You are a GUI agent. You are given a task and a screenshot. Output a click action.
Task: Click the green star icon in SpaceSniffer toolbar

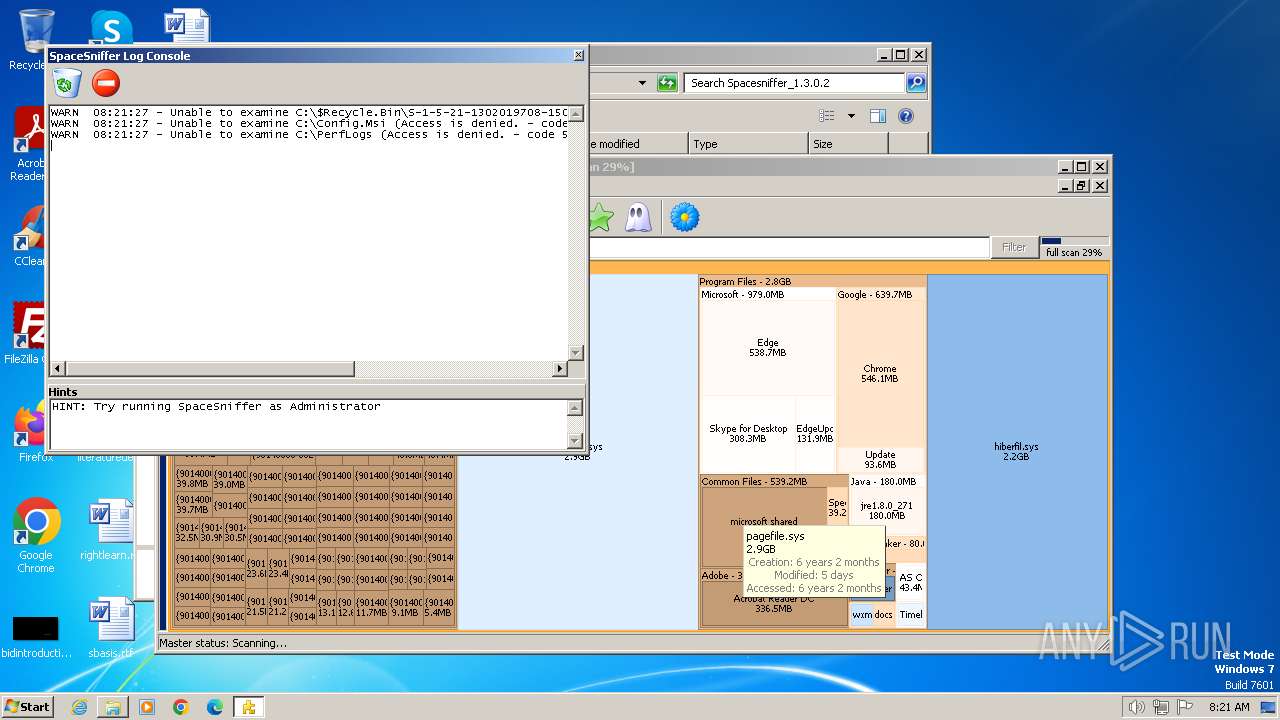point(600,217)
